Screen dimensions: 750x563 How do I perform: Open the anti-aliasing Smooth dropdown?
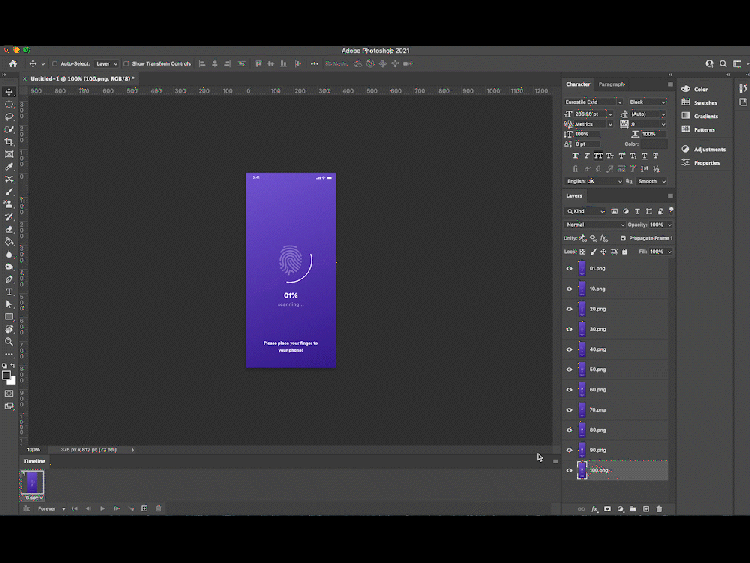tap(651, 181)
